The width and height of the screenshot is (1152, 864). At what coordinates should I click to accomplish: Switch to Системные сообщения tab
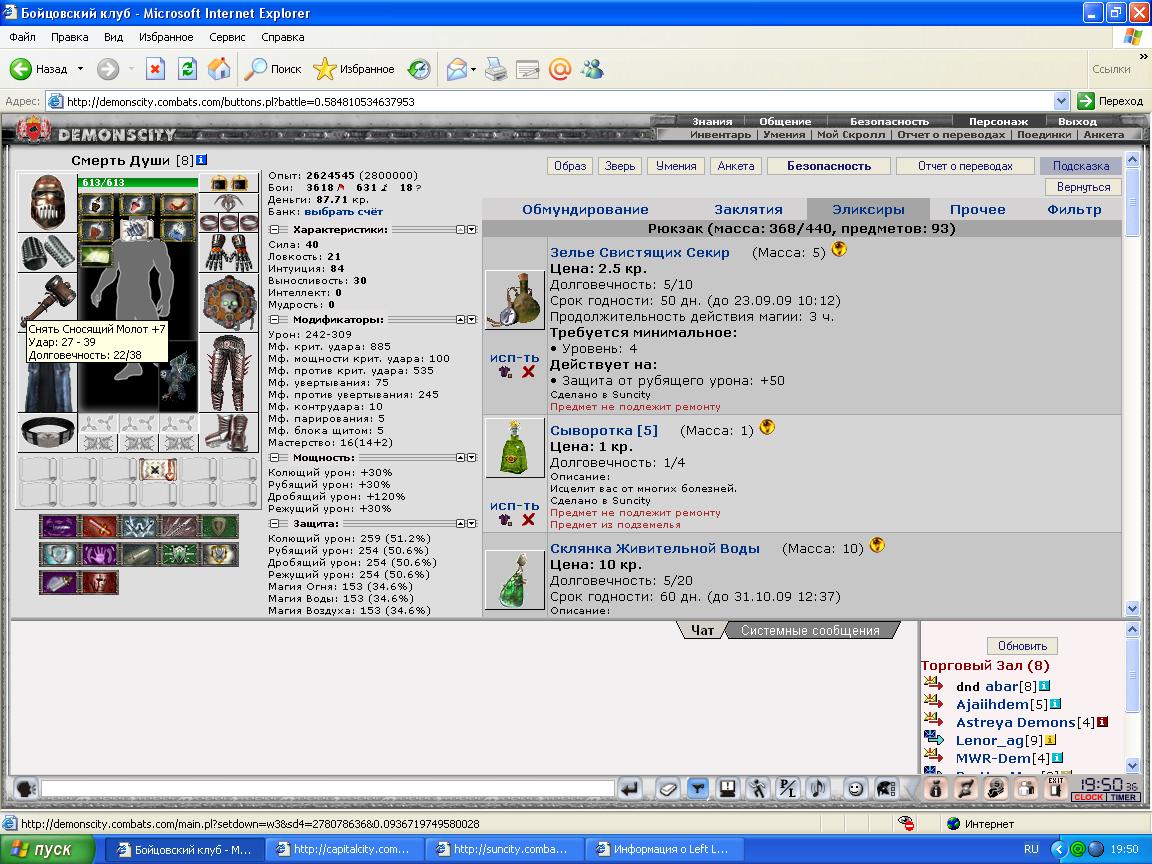coord(810,630)
